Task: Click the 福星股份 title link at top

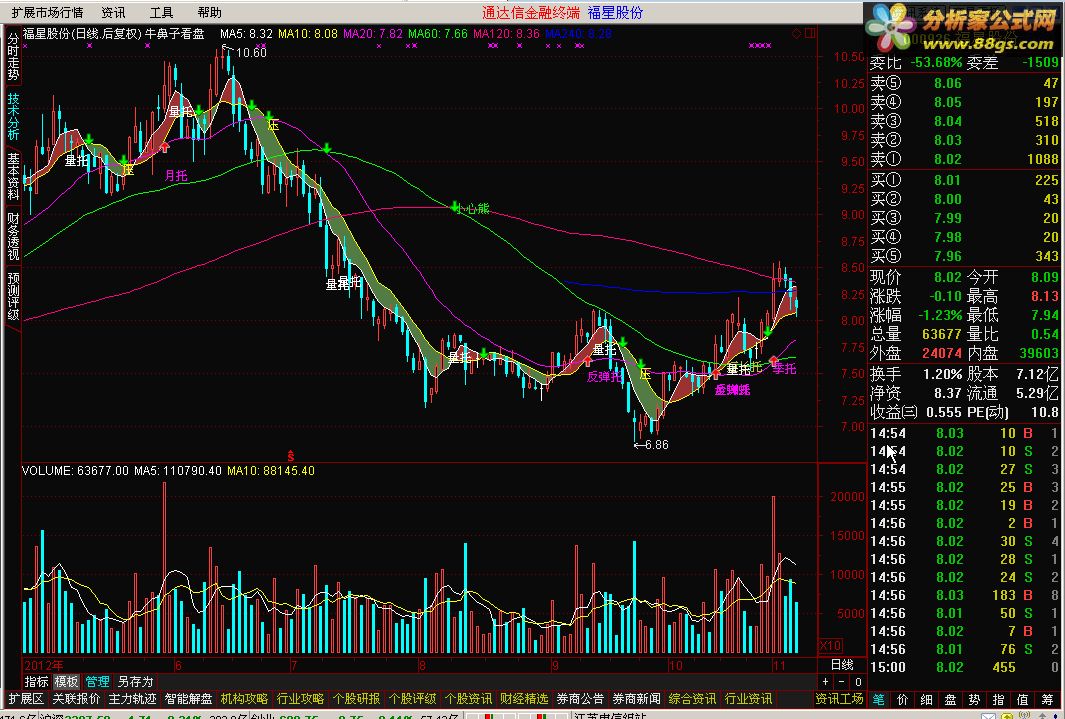Action: pyautogui.click(x=615, y=12)
